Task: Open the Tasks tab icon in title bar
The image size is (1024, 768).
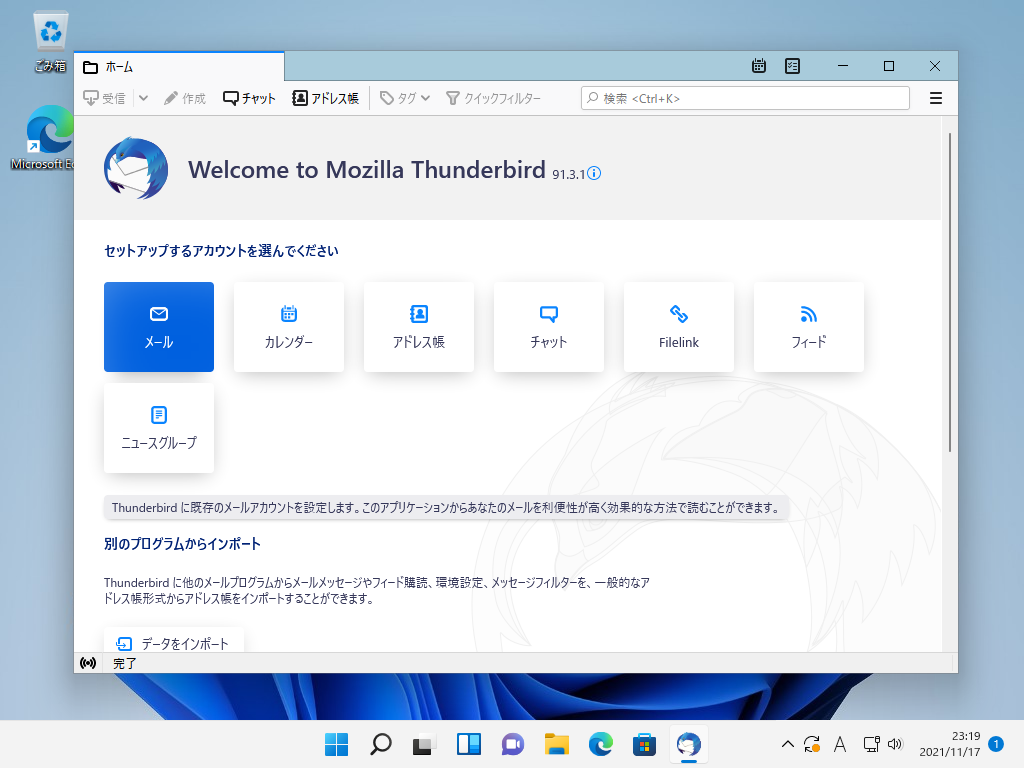Action: click(792, 66)
